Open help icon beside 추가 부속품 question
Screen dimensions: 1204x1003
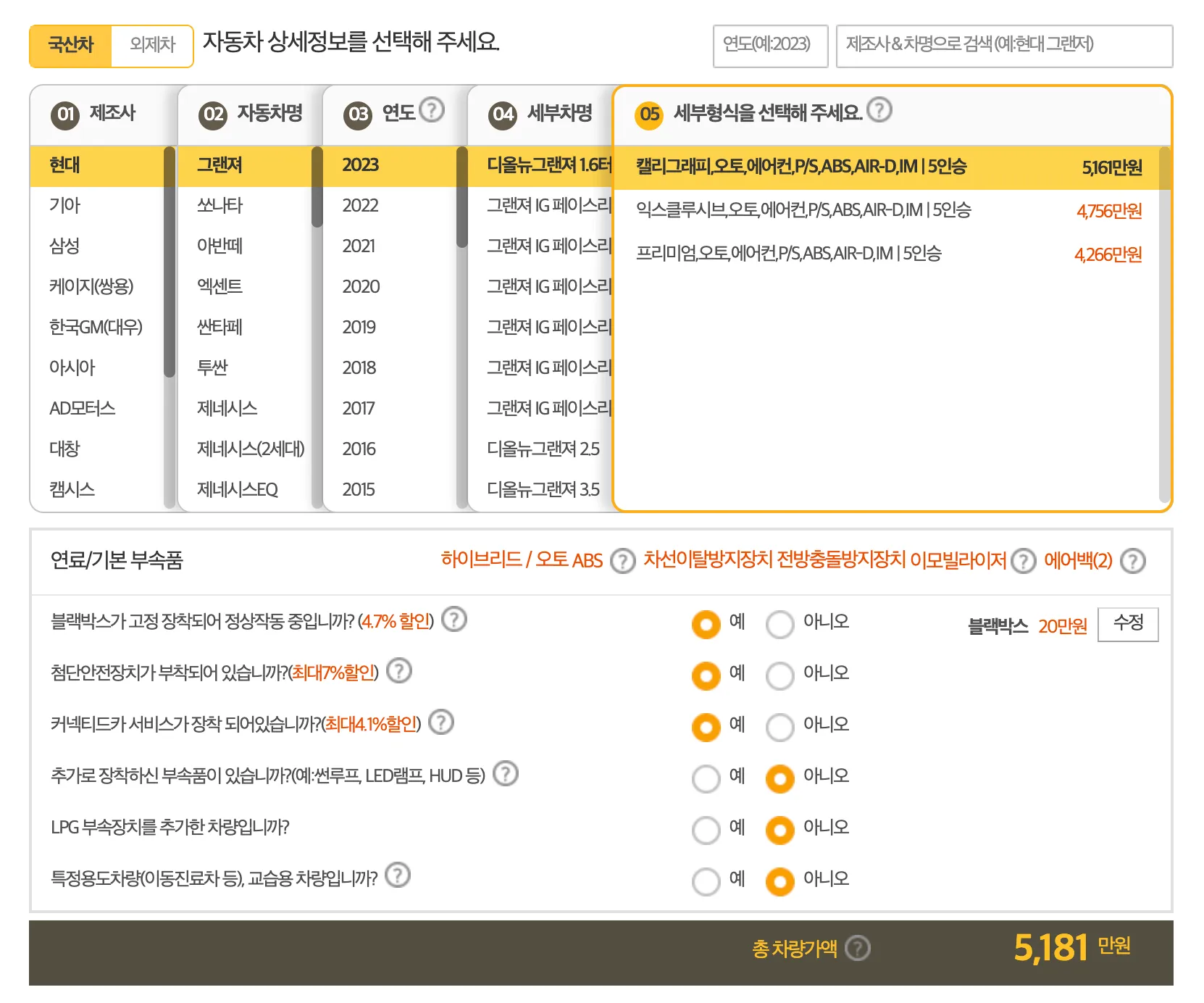505,775
